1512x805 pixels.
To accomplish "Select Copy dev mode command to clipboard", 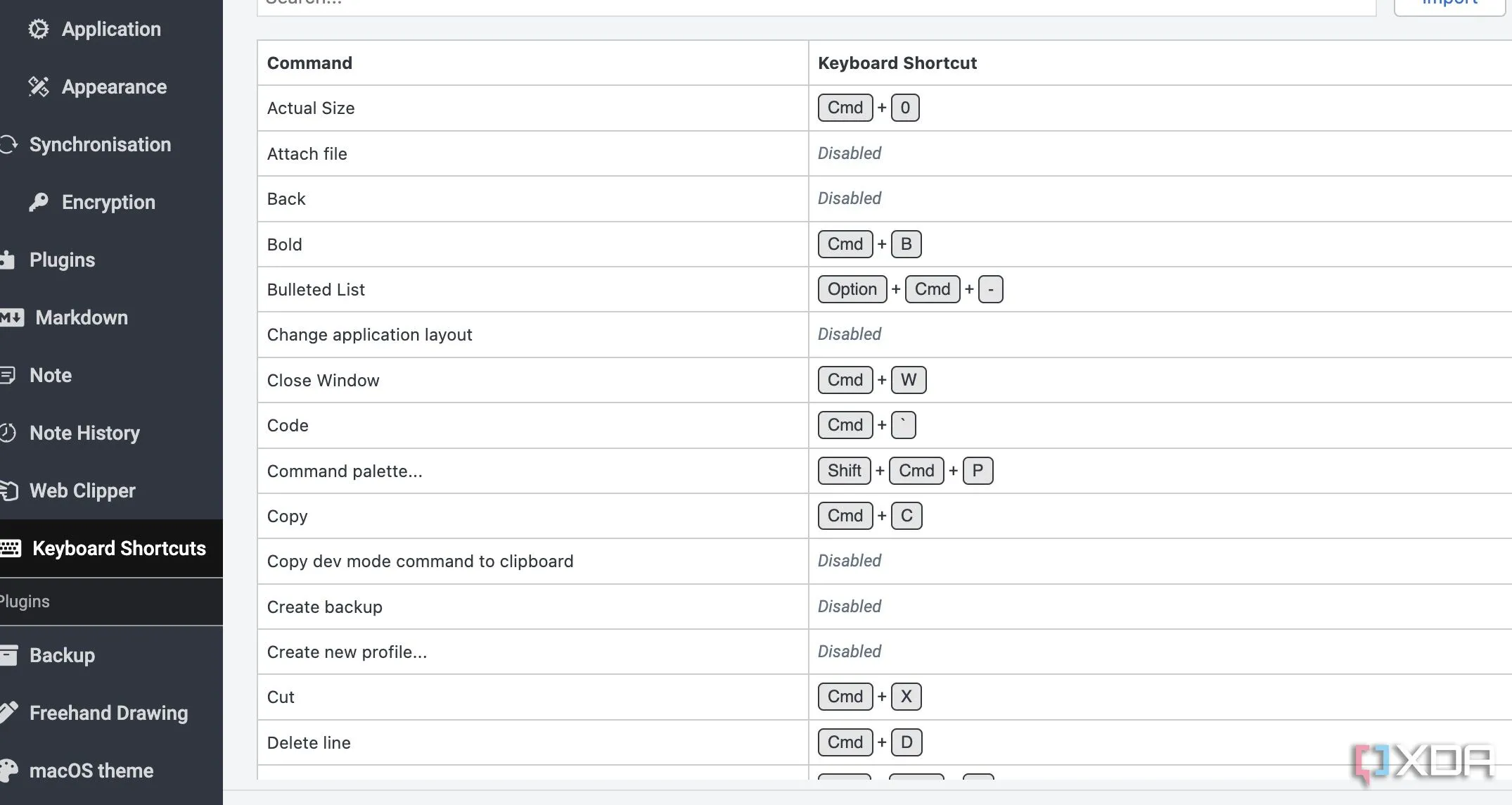I will click(421, 561).
